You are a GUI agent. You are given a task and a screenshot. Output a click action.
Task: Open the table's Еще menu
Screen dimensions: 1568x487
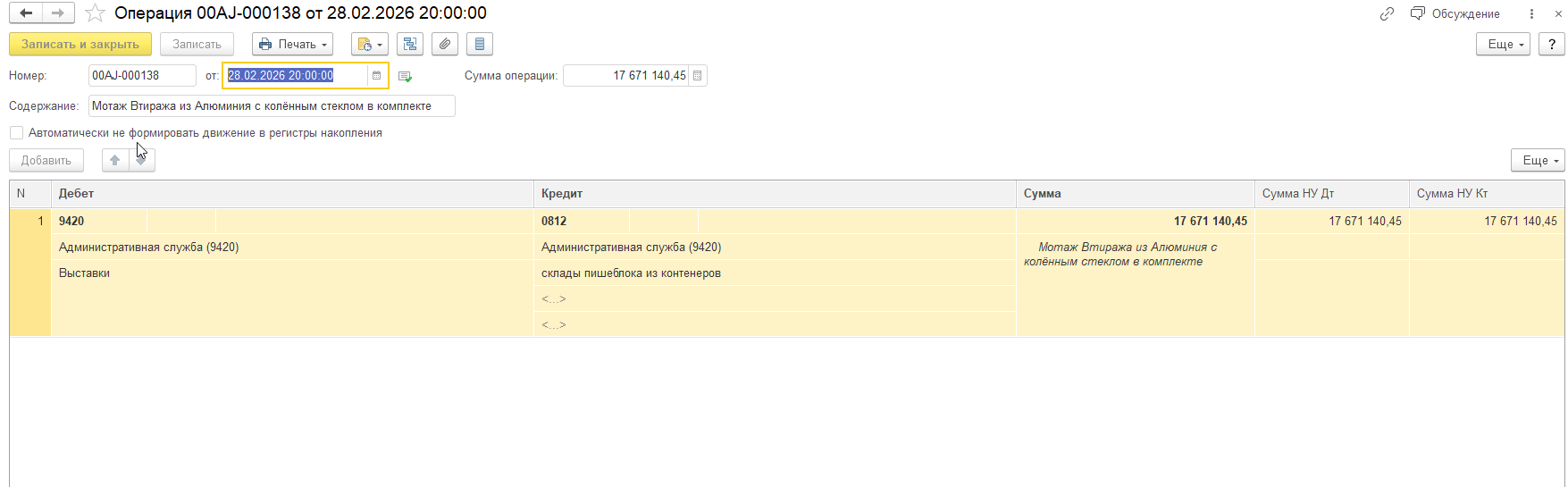click(1538, 161)
